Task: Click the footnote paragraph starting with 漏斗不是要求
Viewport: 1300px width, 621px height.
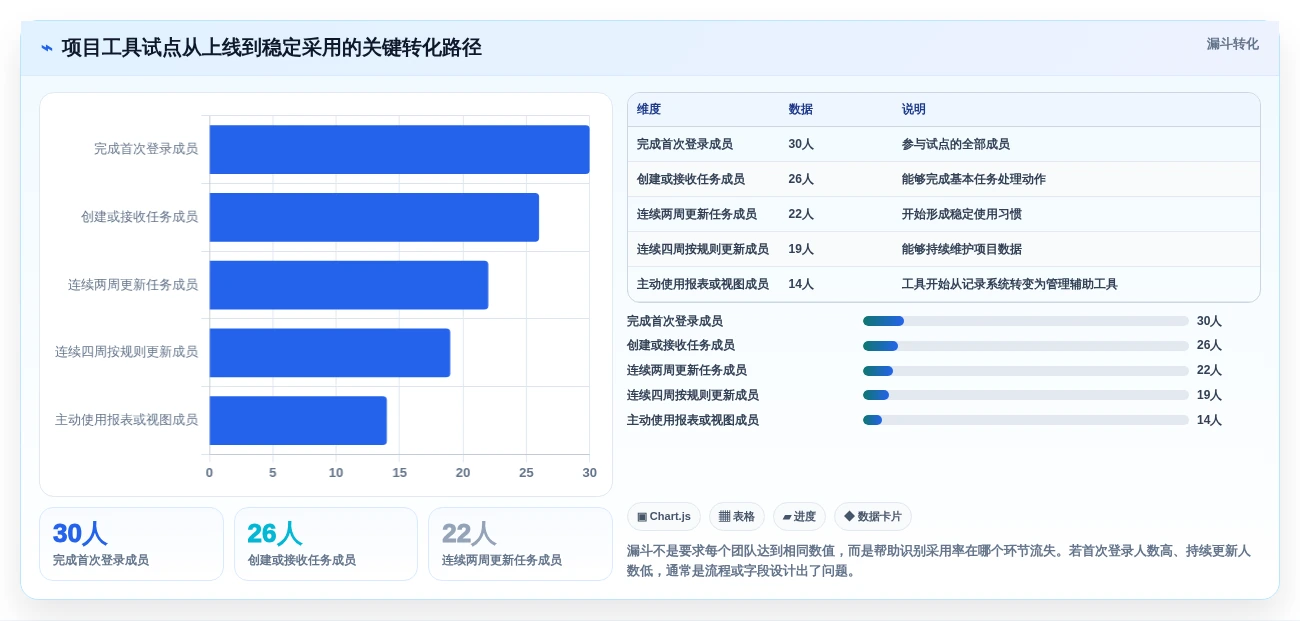Action: [939, 561]
